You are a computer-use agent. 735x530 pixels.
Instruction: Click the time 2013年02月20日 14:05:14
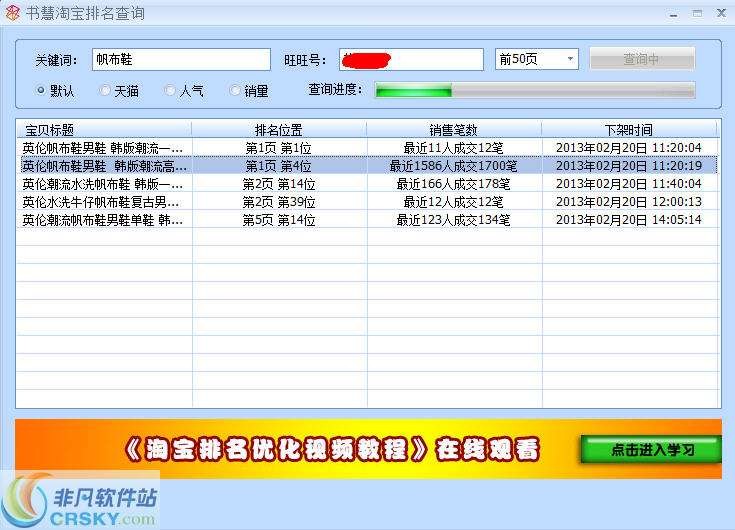[x=629, y=220]
